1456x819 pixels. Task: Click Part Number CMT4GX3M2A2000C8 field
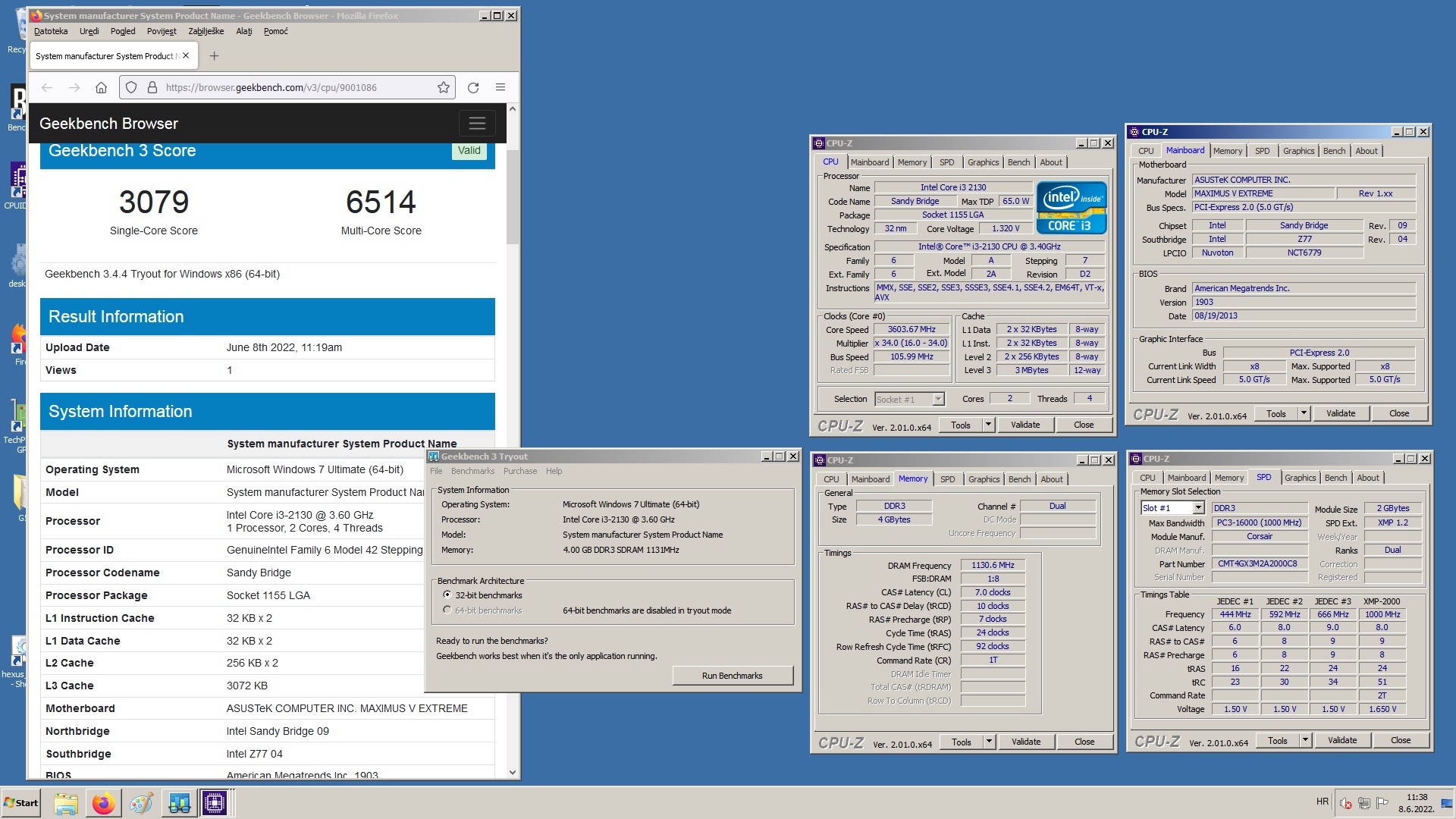(x=1260, y=564)
